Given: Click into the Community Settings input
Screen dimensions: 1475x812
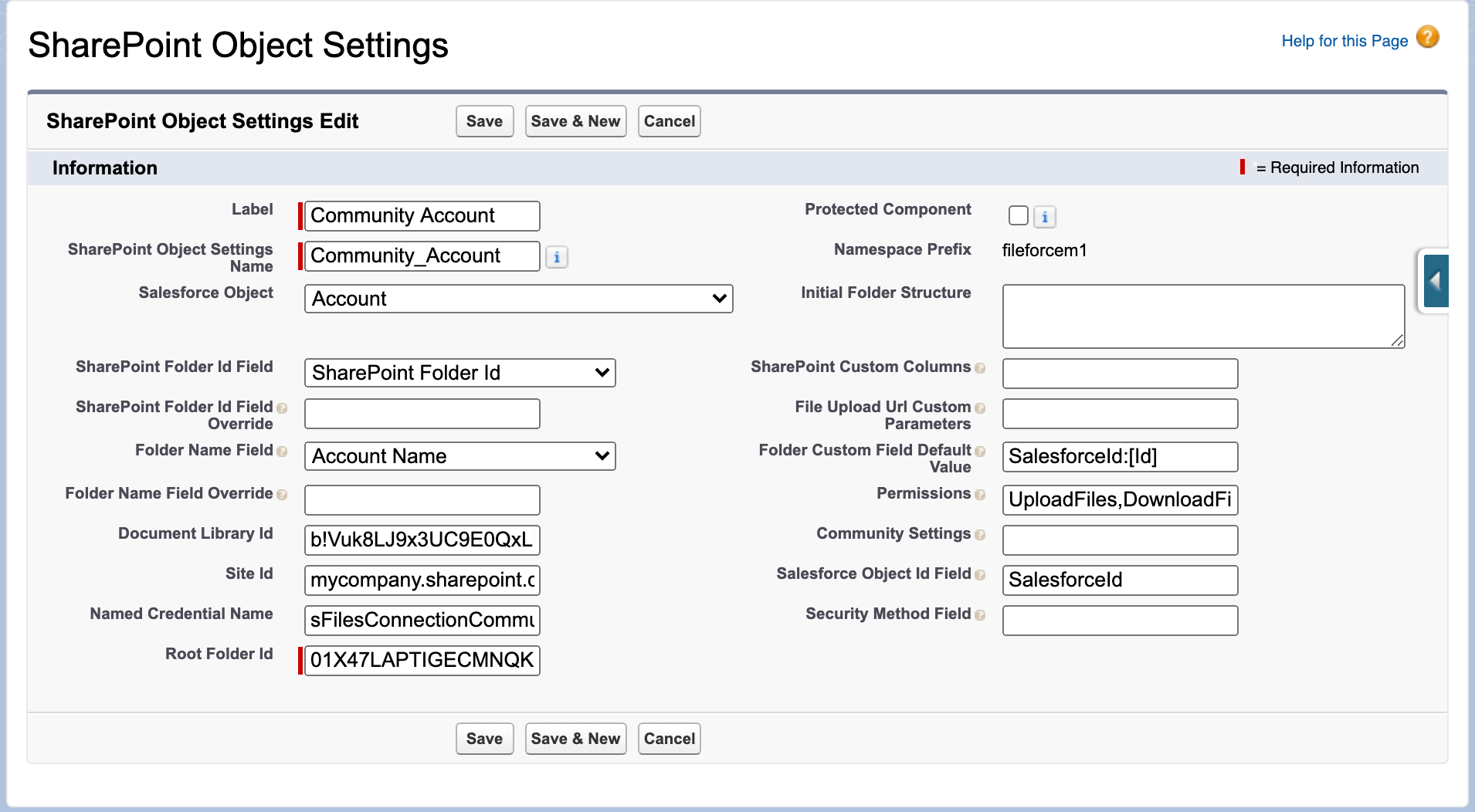Looking at the screenshot, I should pos(1120,540).
